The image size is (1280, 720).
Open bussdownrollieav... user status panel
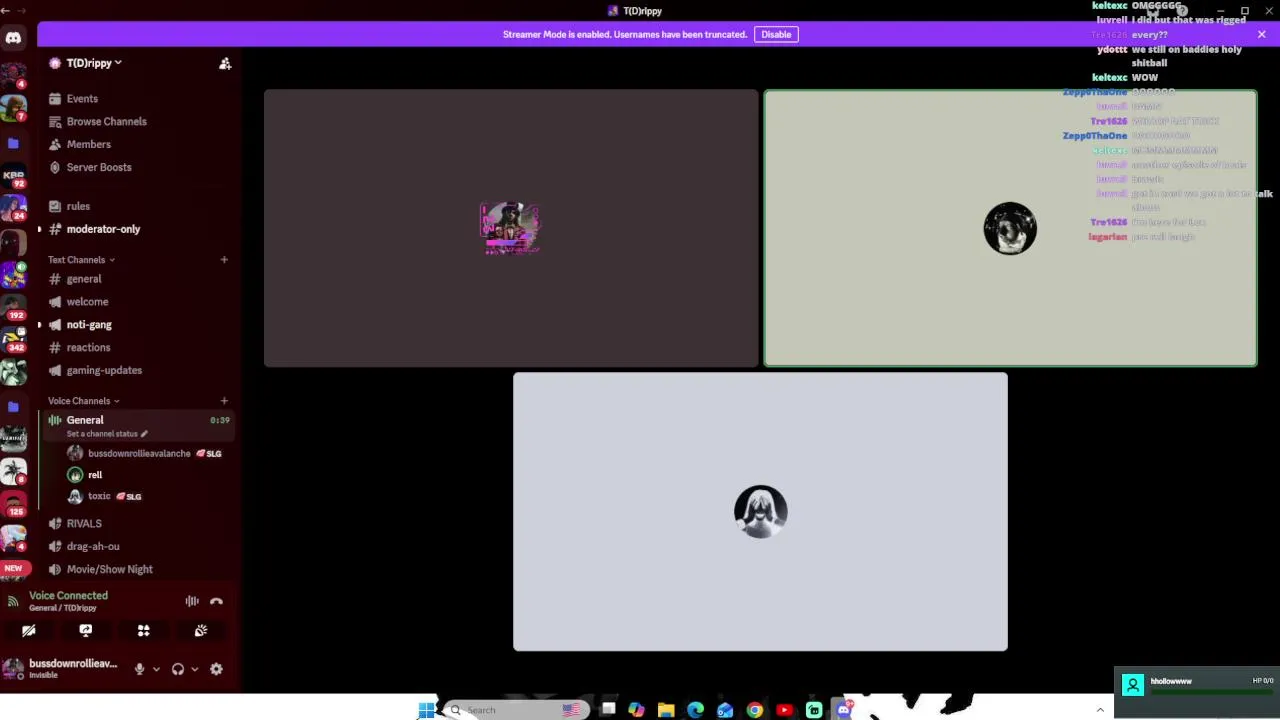[62, 668]
